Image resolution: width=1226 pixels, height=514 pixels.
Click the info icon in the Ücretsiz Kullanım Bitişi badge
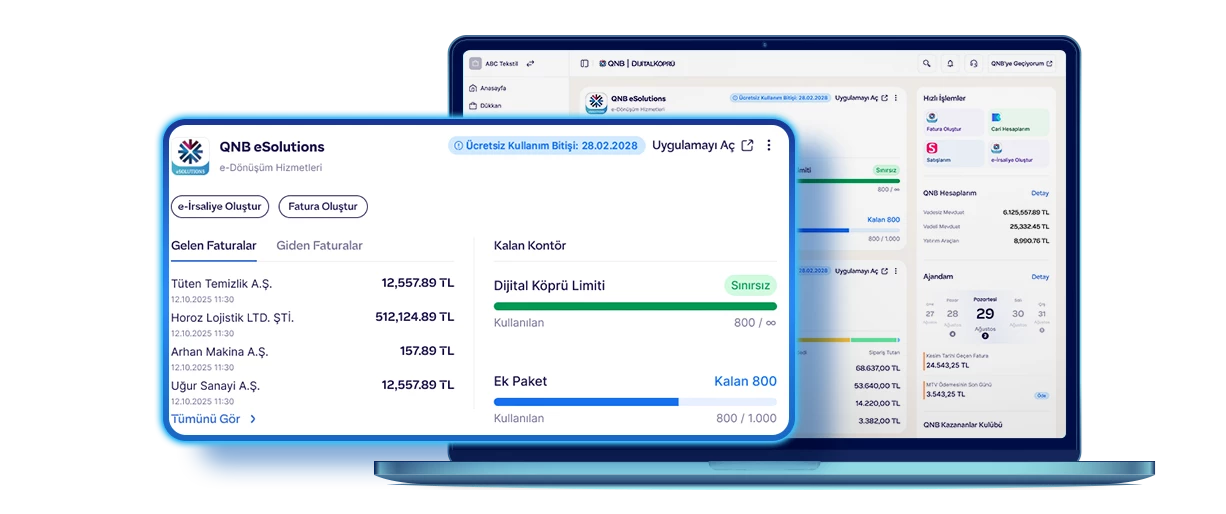pyautogui.click(x=459, y=146)
